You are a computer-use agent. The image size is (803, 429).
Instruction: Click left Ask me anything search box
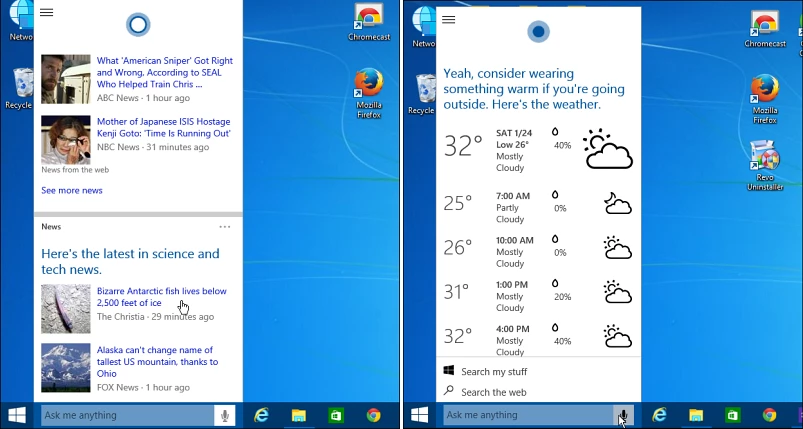(128, 415)
